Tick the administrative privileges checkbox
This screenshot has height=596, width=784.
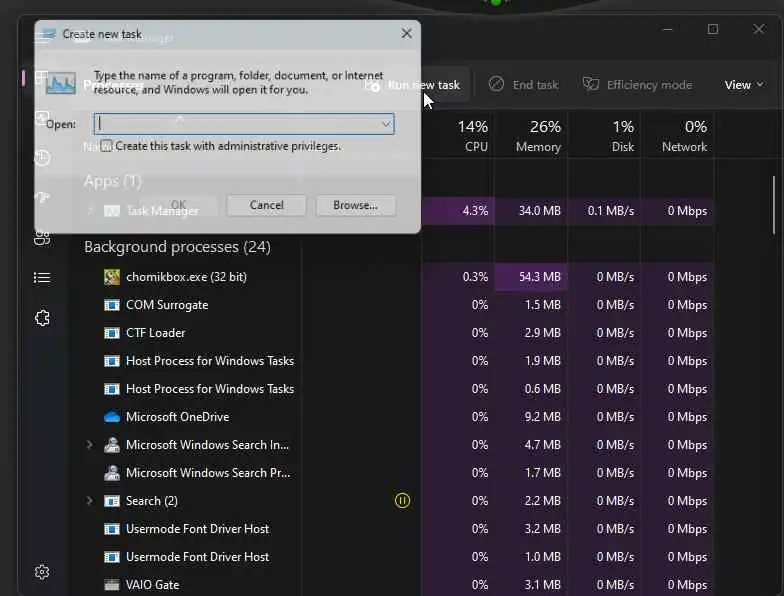click(106, 146)
